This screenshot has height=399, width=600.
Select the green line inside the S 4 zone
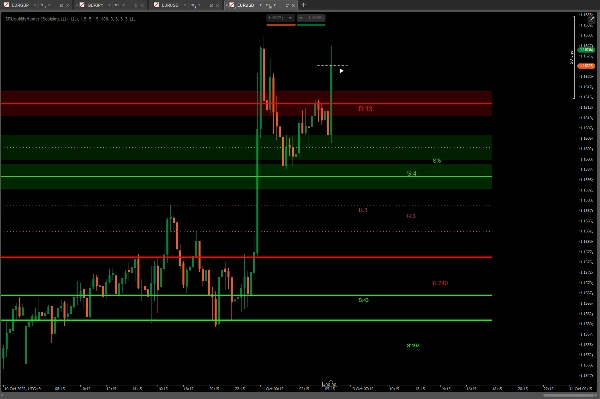(x=246, y=176)
